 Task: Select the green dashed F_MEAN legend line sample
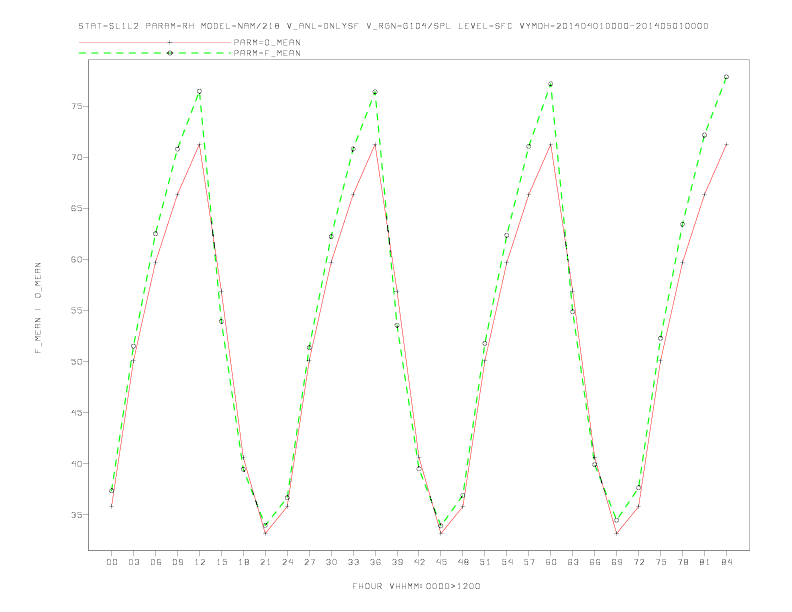[x=155, y=53]
